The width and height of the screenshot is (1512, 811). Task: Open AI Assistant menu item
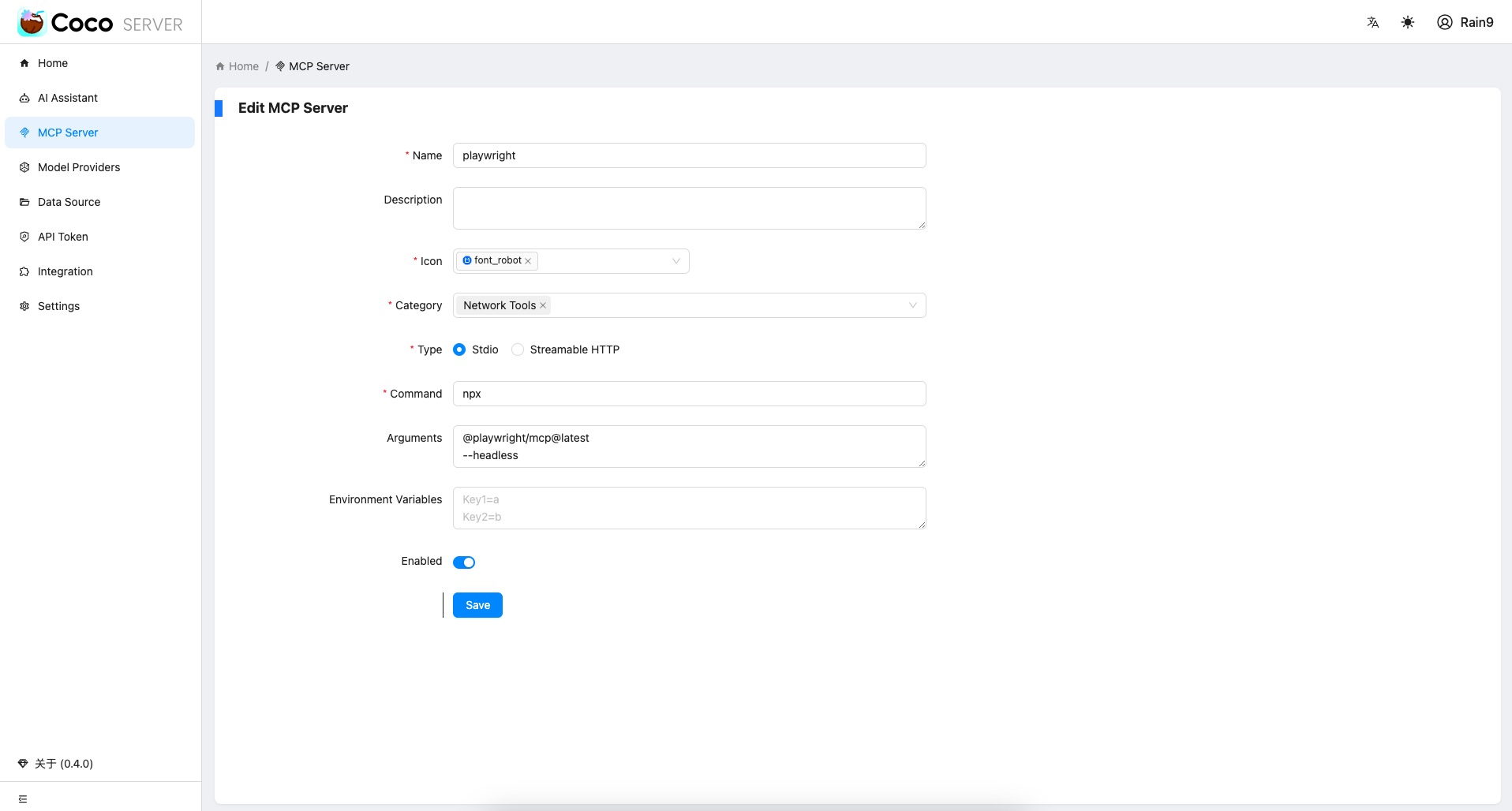(99, 98)
